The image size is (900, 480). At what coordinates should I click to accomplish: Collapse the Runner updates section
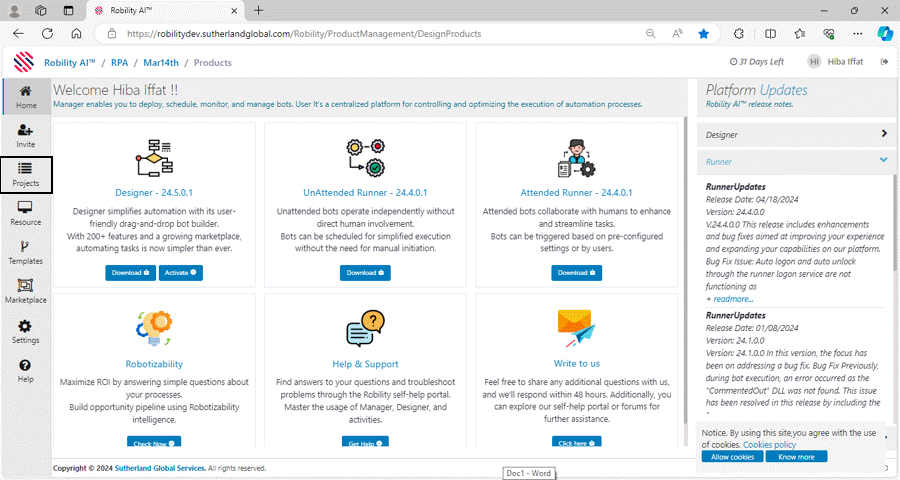click(x=795, y=161)
